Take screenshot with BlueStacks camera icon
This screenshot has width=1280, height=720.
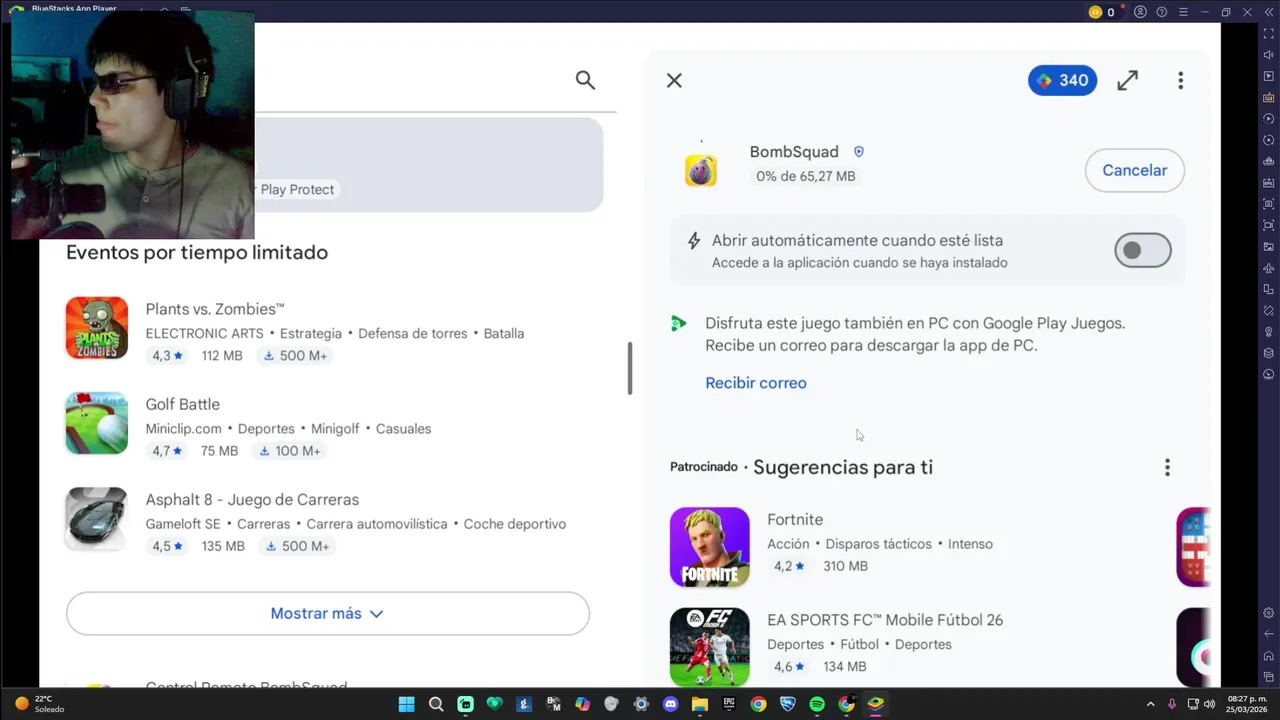click(x=1269, y=204)
